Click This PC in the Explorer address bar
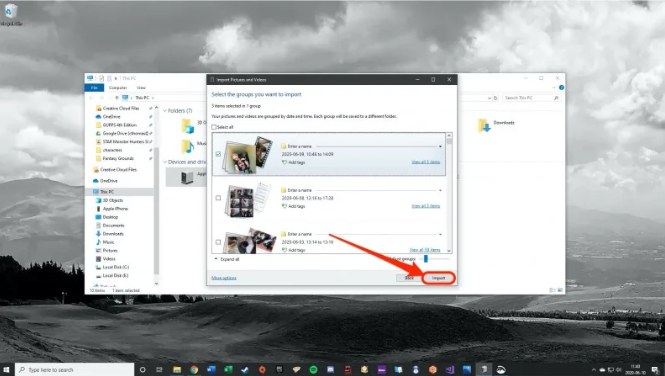This screenshot has height=376, width=665. (x=142, y=98)
